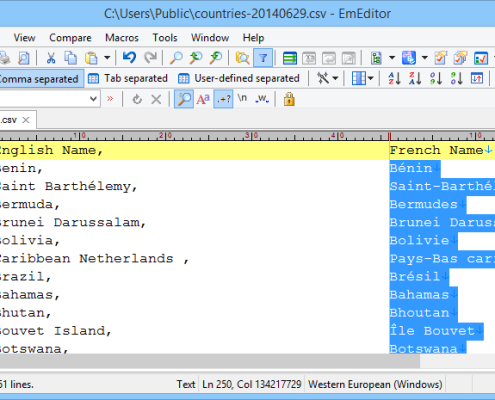Select User-defined separated mode
495x400 pixels.
(x=239, y=79)
